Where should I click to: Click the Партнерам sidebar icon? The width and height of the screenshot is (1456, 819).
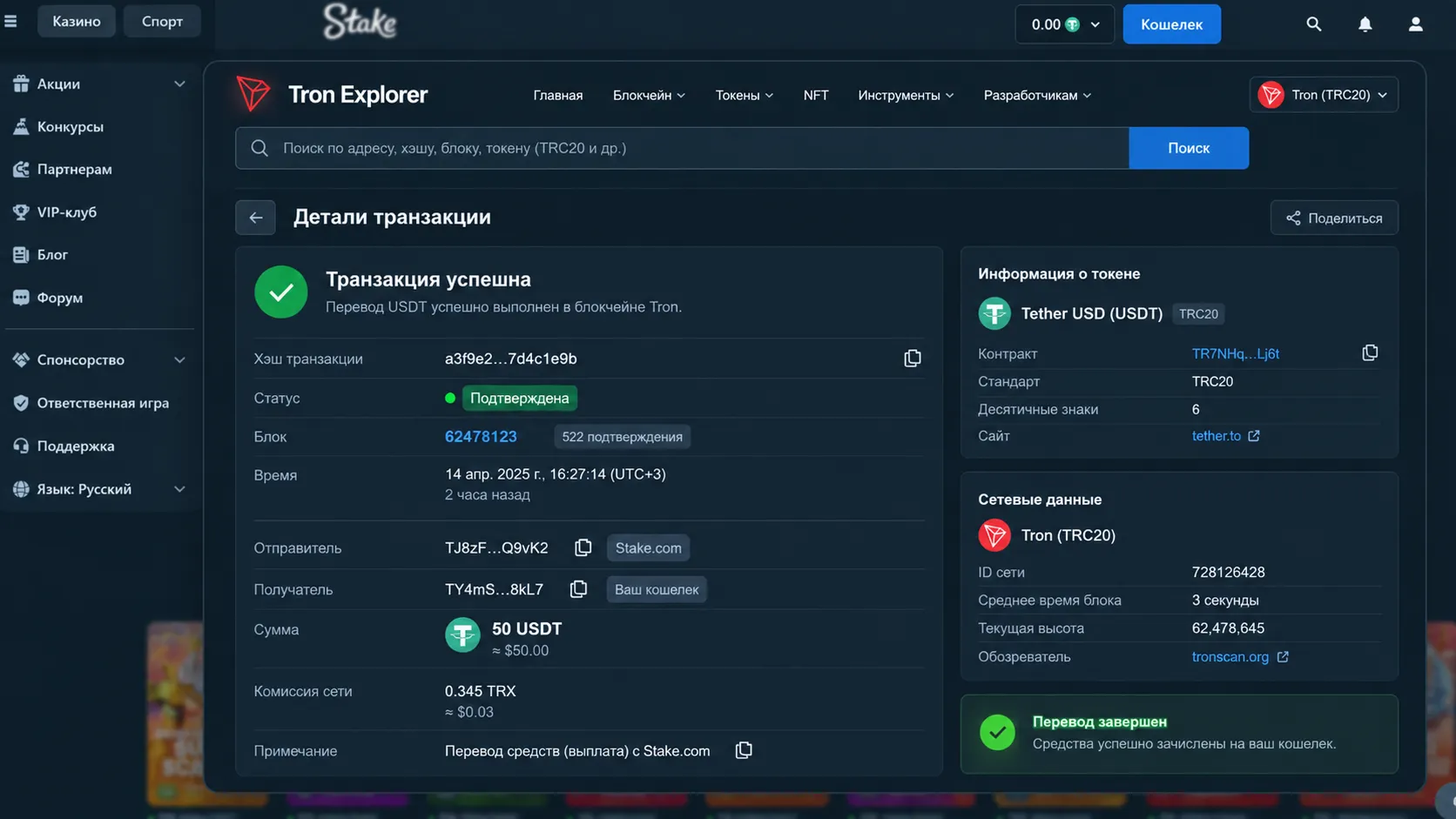[21, 169]
